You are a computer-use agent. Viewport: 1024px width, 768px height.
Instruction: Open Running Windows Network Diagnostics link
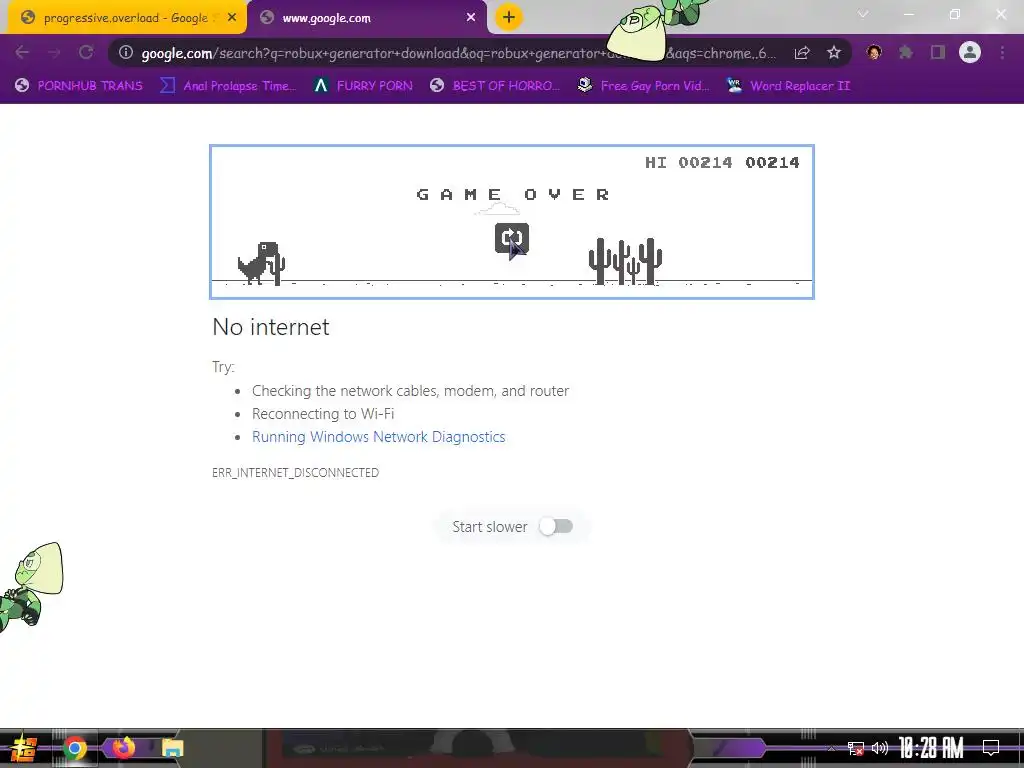coord(378,437)
